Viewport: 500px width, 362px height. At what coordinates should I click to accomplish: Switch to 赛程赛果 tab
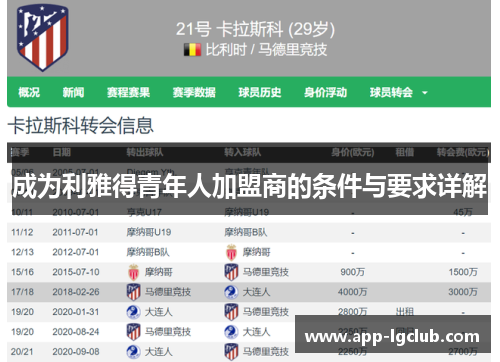coord(128,92)
